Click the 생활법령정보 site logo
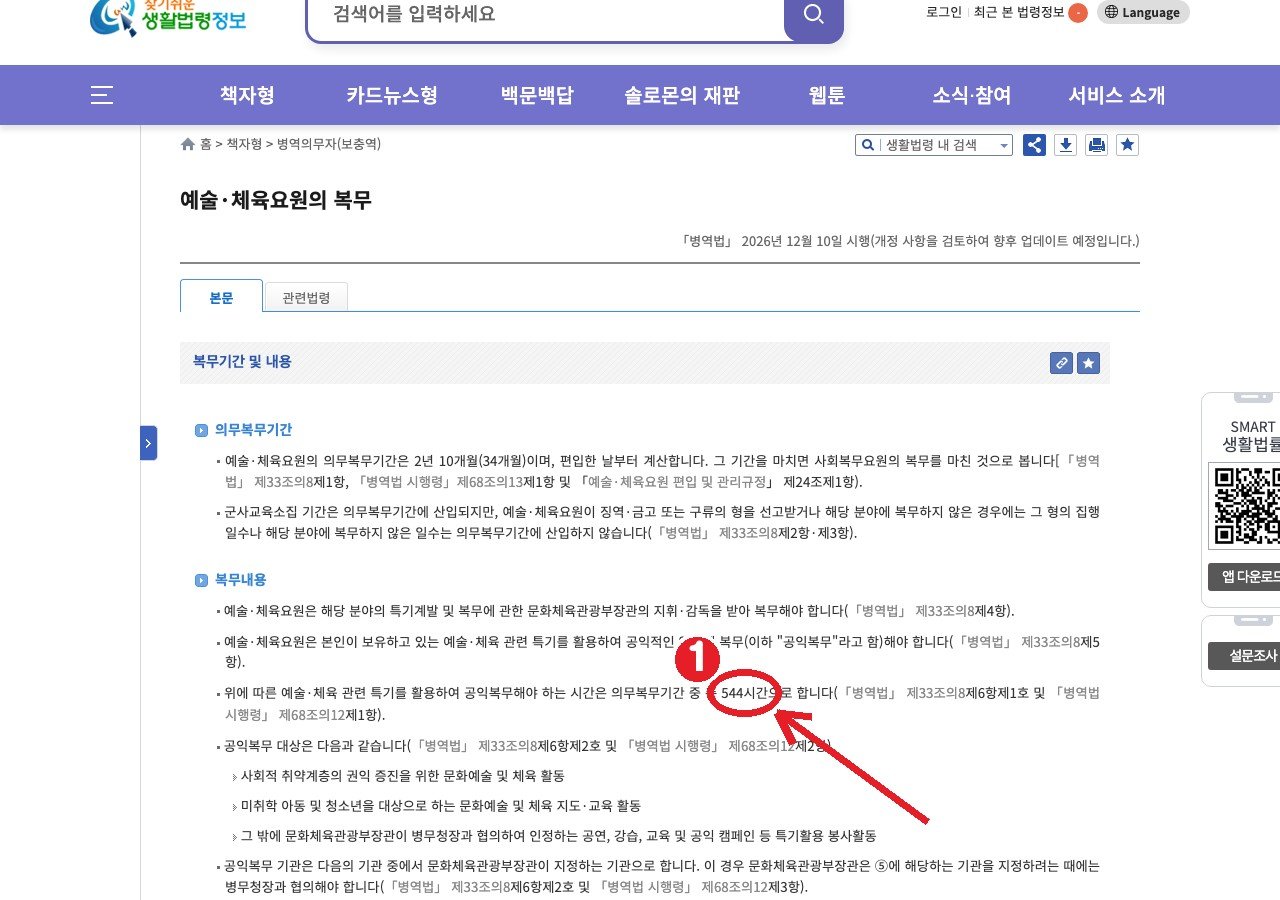This screenshot has width=1280, height=900. pos(167,17)
